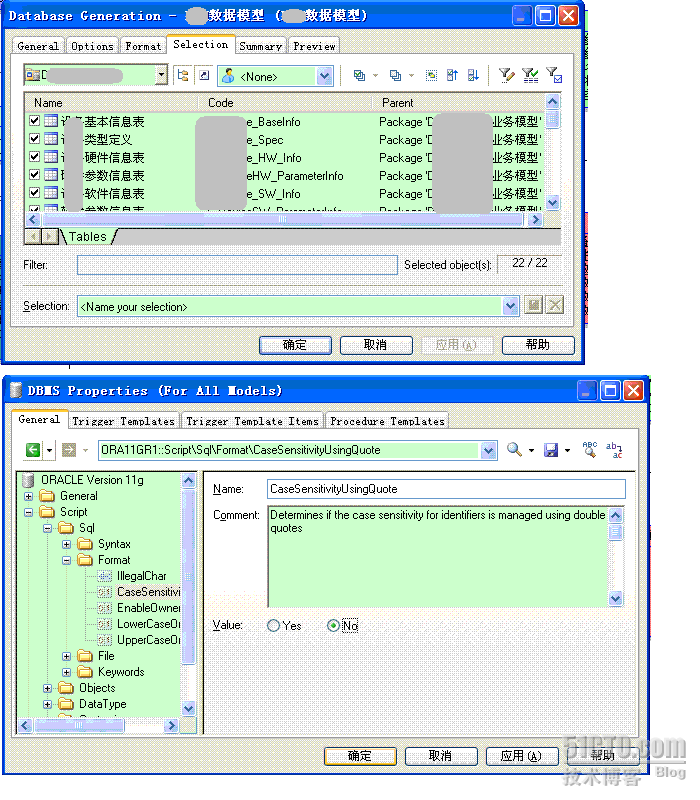700x800 pixels.
Task: Uncheck the table row with code e_Spec
Action: pyautogui.click(x=34, y=139)
